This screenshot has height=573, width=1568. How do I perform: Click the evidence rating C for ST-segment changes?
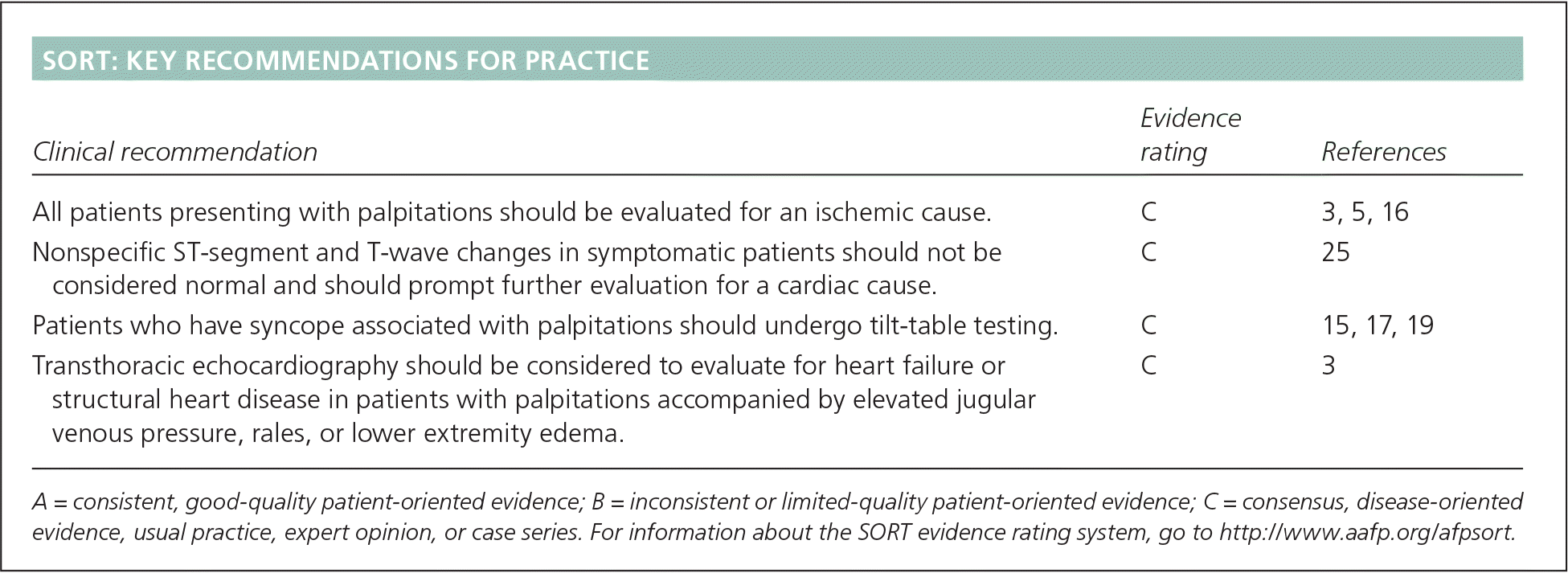click(1148, 252)
